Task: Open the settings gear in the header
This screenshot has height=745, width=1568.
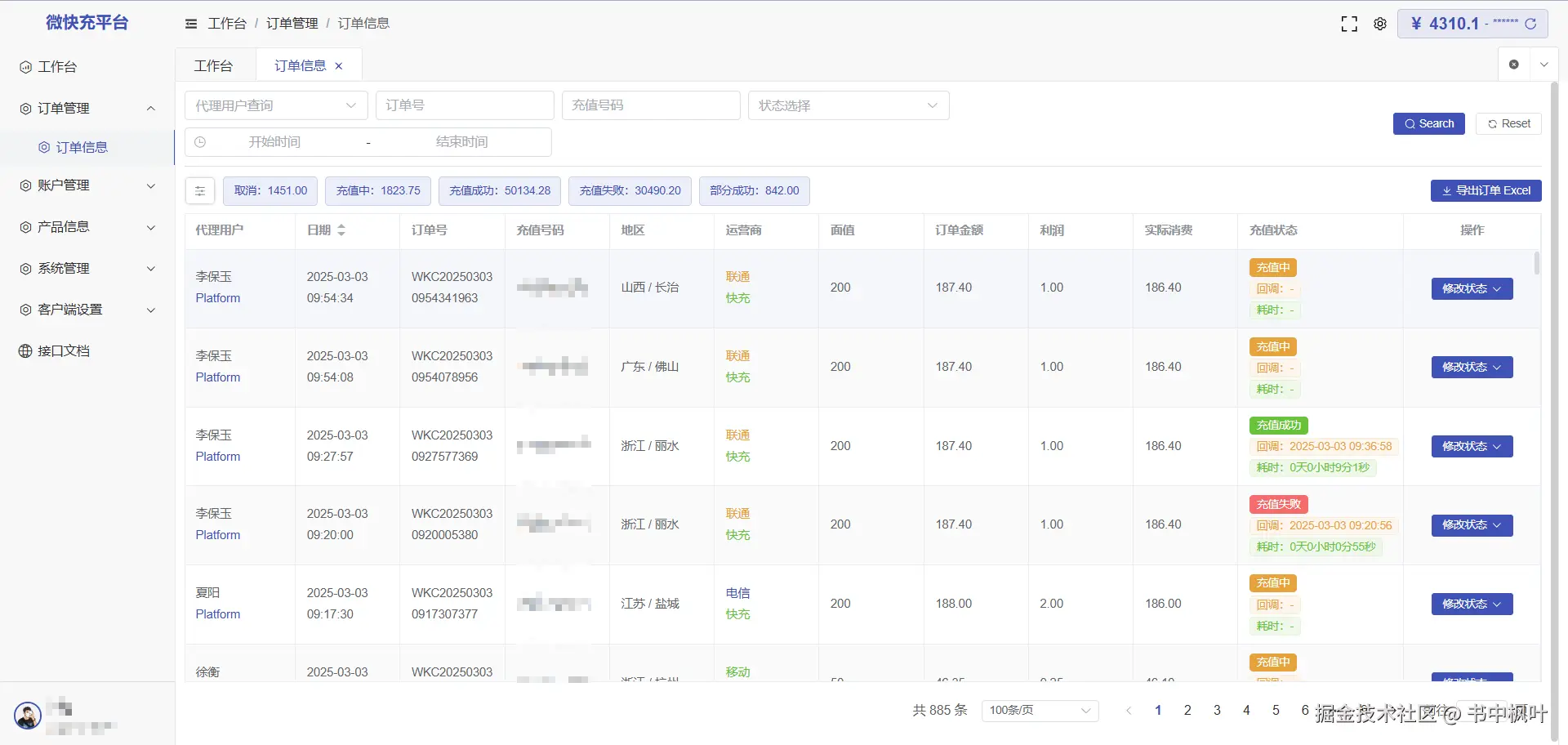Action: 1380,24
